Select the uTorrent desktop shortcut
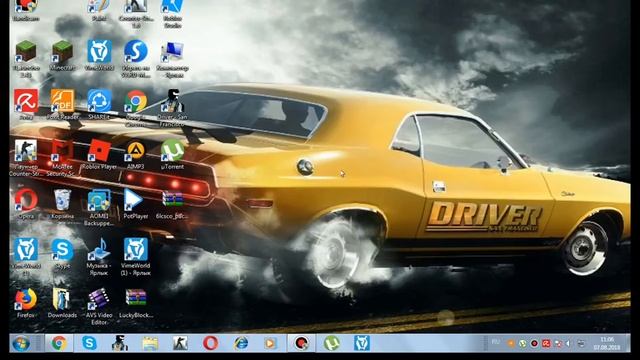This screenshot has width=640, height=360. coord(172,154)
